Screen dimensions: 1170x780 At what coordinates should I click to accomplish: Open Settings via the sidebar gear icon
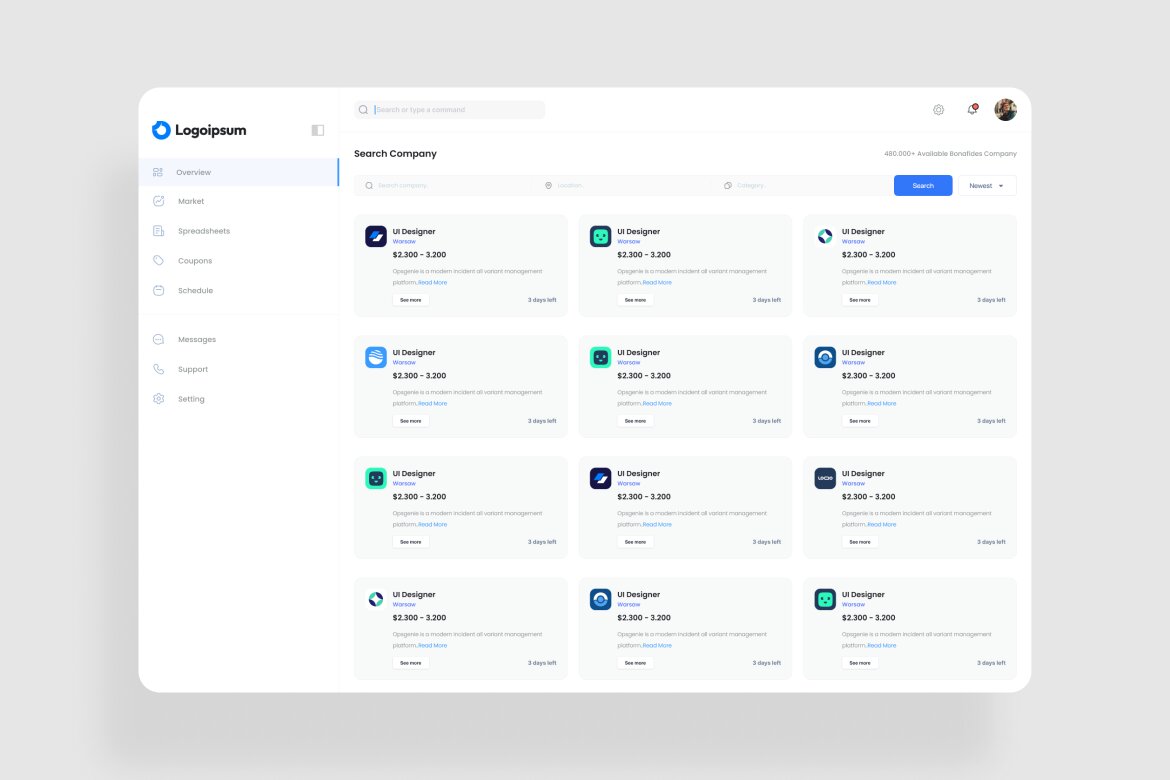[158, 398]
